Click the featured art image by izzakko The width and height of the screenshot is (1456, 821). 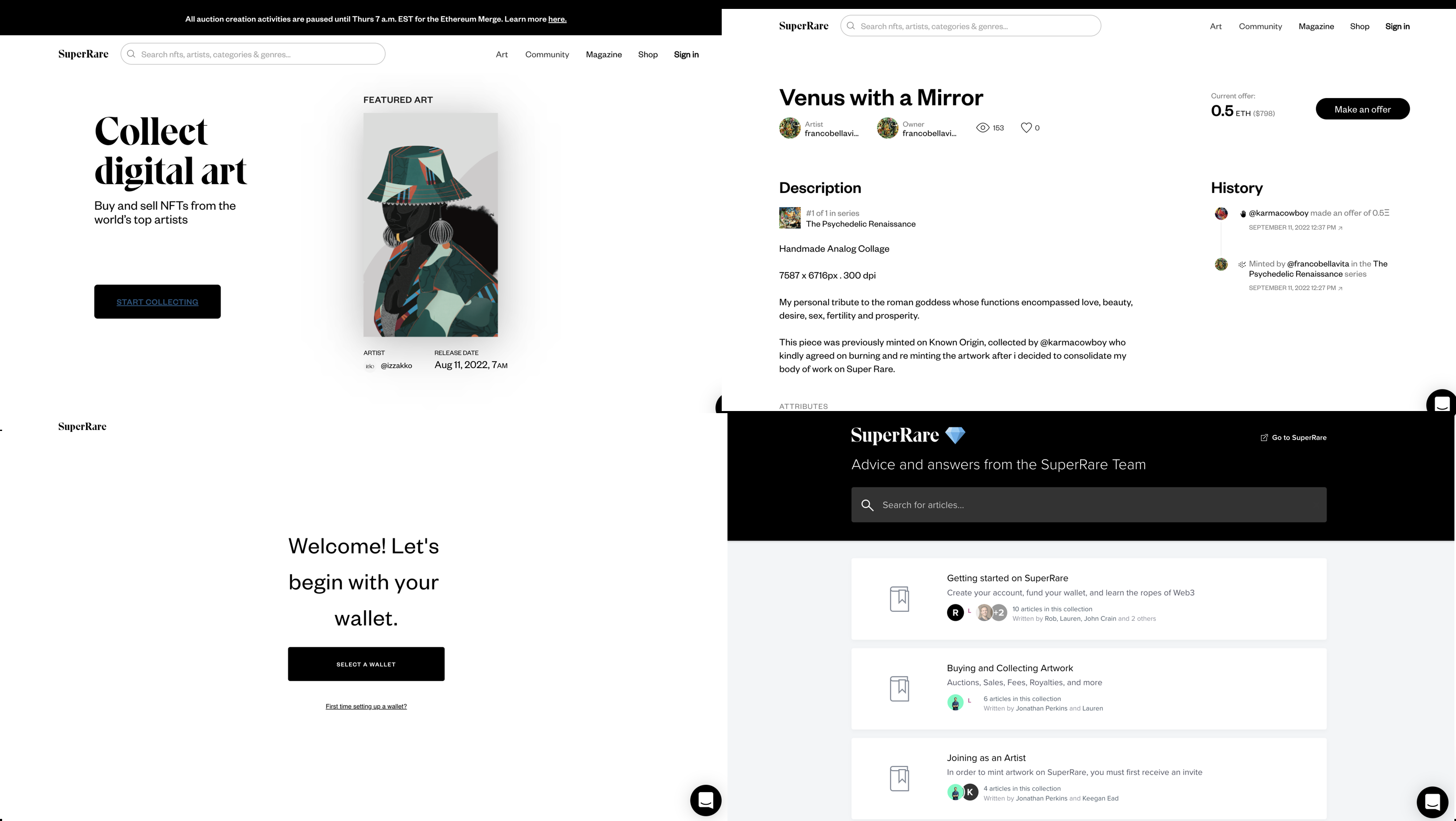coord(430,224)
